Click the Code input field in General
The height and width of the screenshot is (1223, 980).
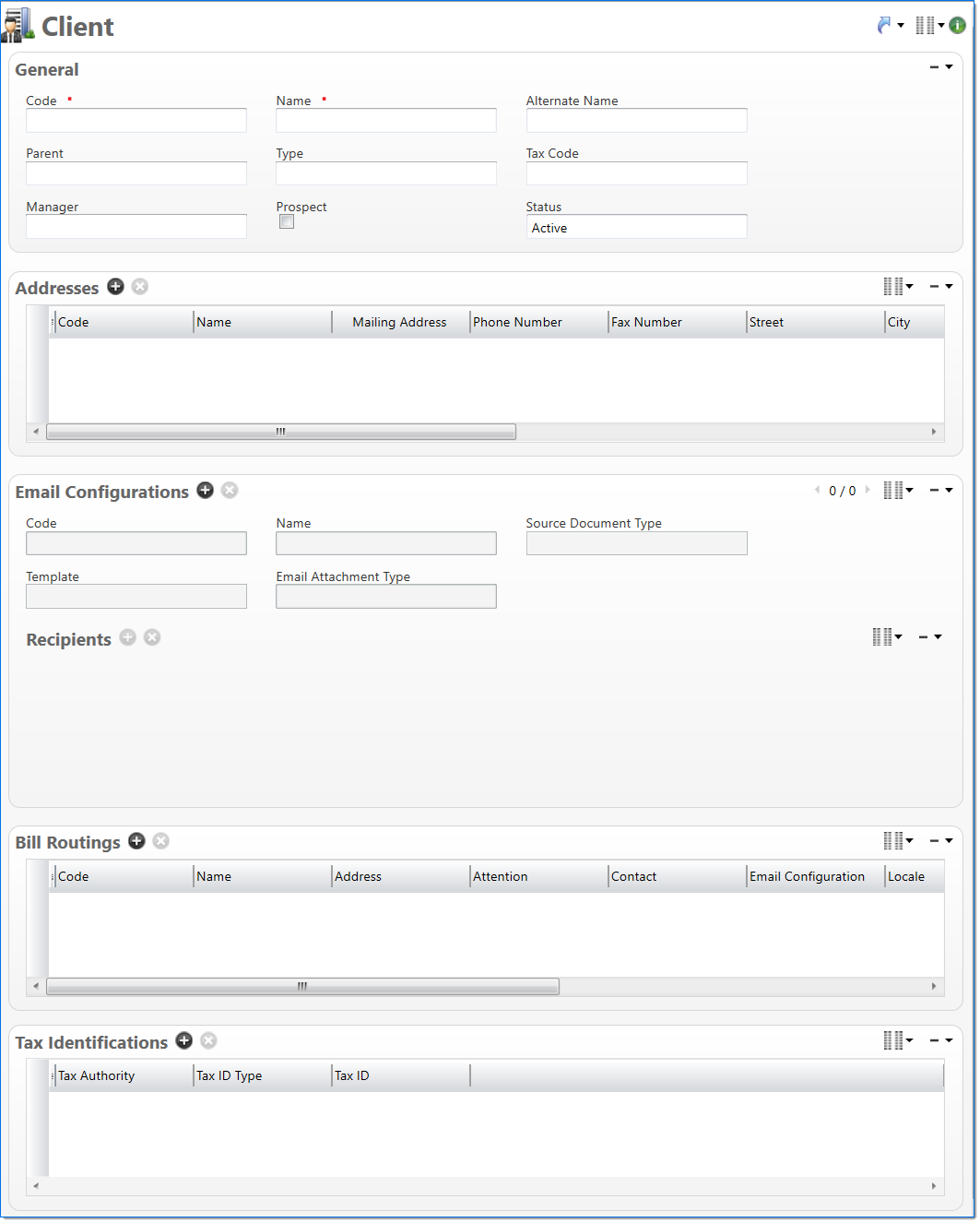136,121
